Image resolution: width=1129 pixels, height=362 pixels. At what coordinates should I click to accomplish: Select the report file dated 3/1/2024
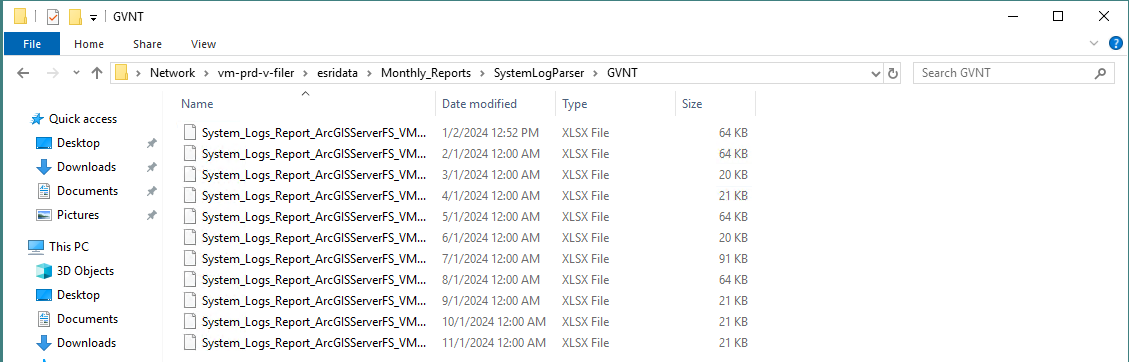[x=466, y=174]
